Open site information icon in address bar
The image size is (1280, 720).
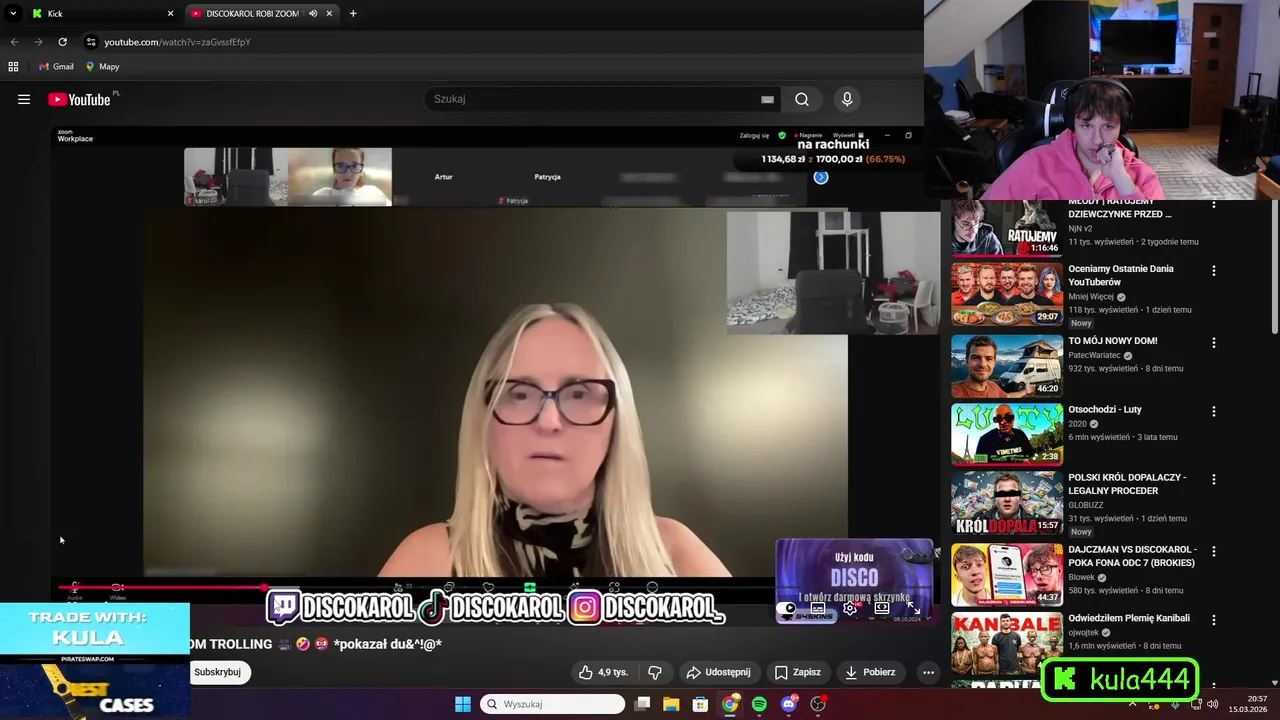click(x=91, y=42)
